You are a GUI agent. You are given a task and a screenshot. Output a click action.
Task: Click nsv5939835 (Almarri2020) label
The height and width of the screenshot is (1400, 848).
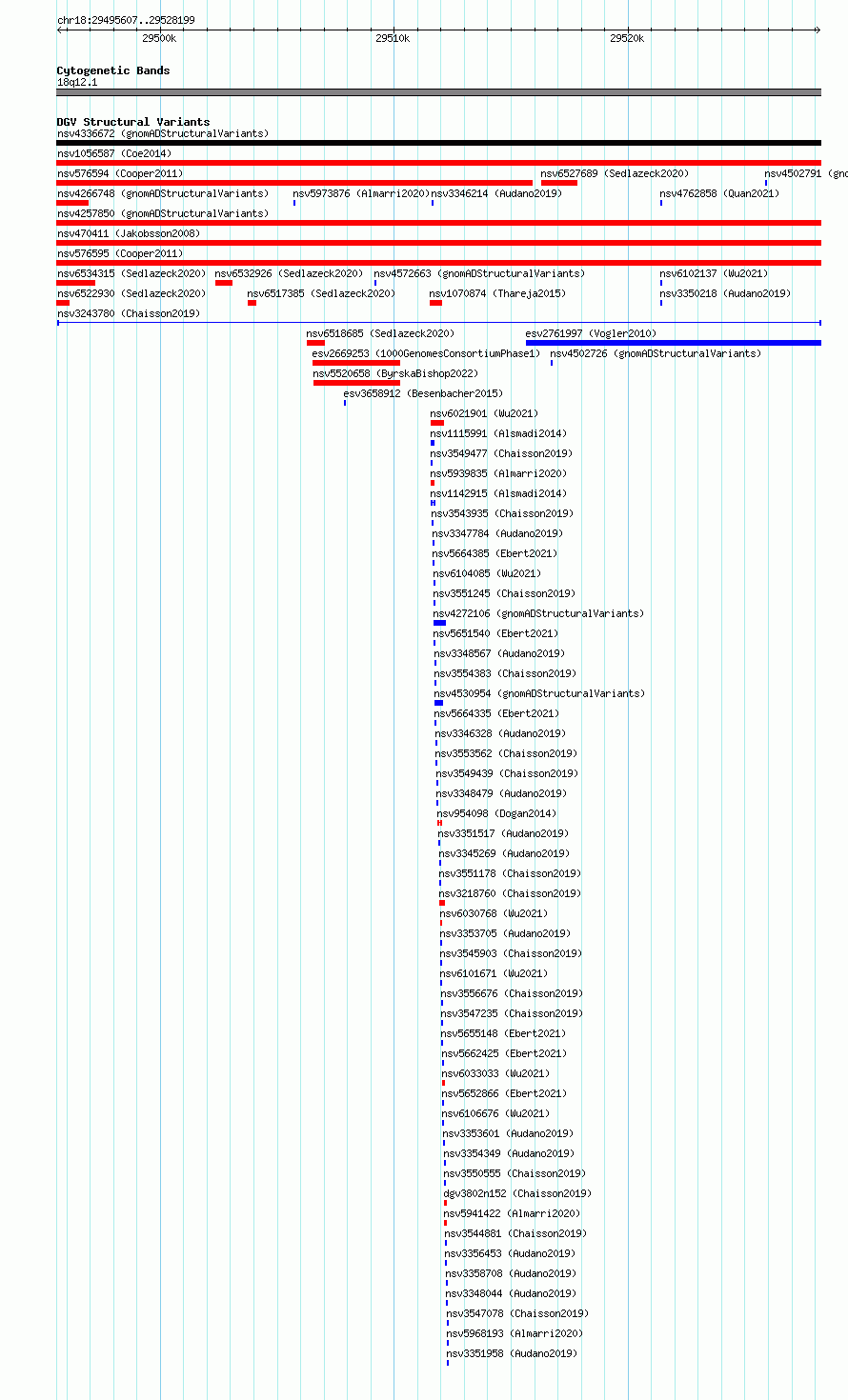click(498, 473)
